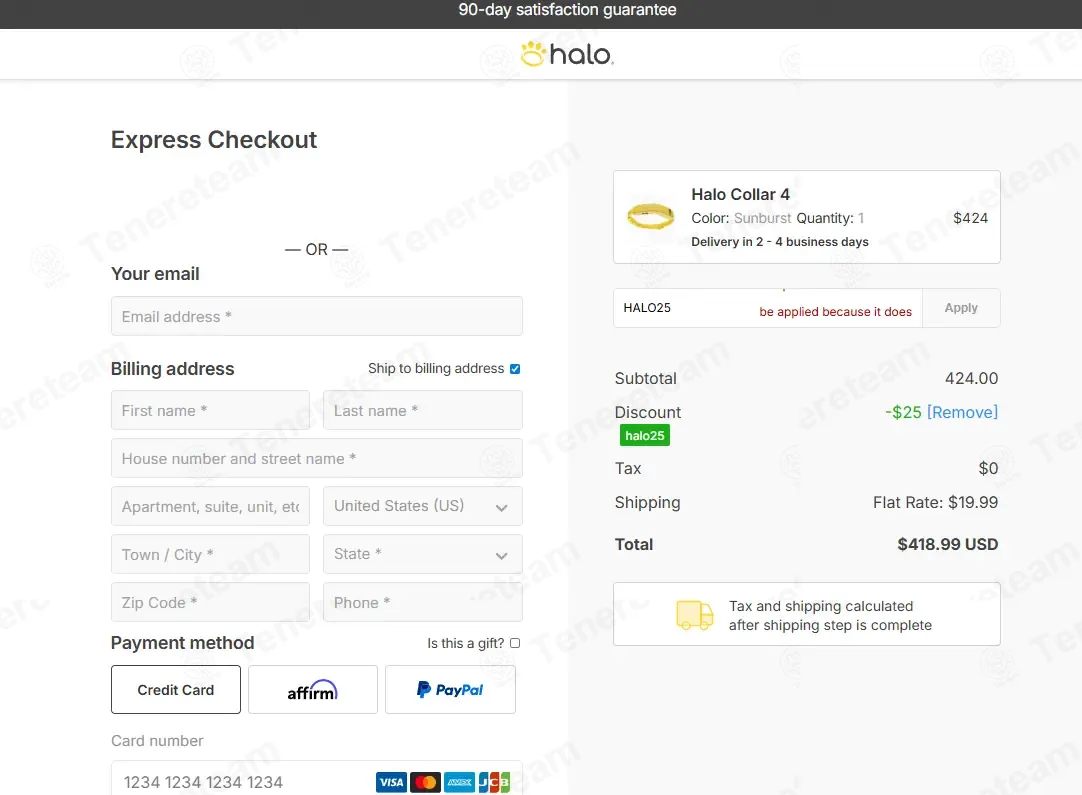Click the Phone number field
The image size is (1082, 795).
tap(422, 602)
